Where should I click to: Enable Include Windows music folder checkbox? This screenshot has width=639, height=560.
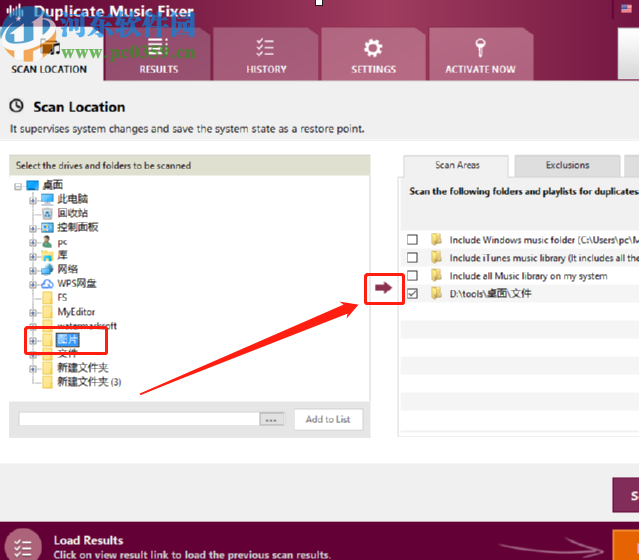coord(412,239)
